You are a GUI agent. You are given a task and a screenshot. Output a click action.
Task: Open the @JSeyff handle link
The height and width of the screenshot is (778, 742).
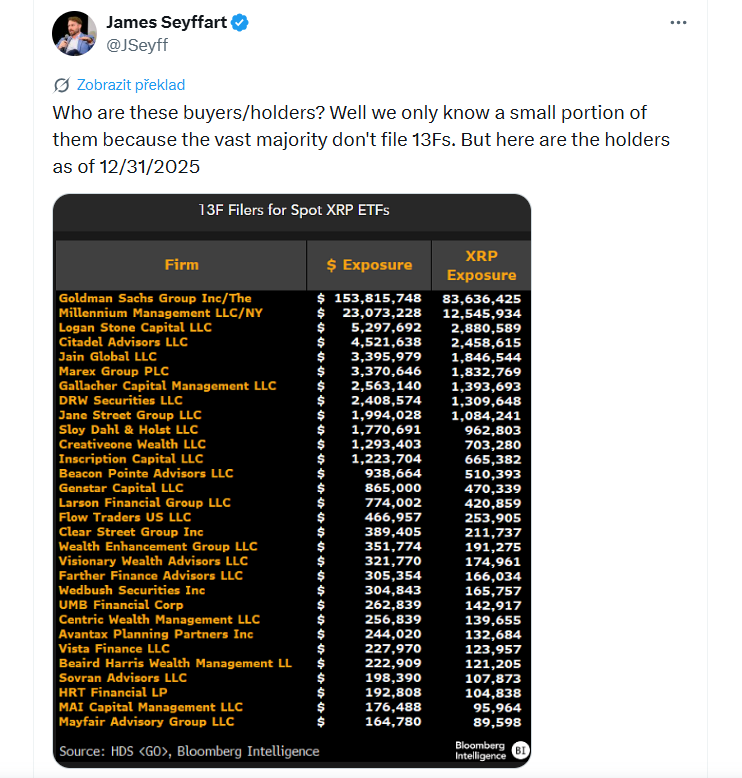(137, 45)
